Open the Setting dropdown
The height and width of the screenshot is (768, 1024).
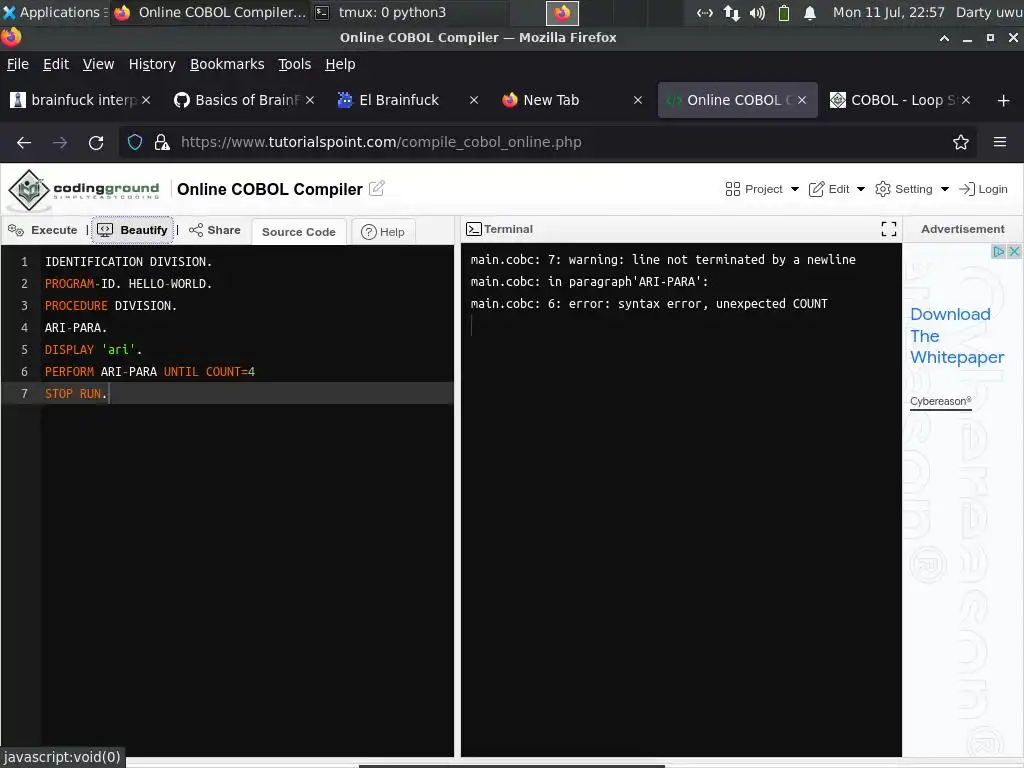pos(912,189)
